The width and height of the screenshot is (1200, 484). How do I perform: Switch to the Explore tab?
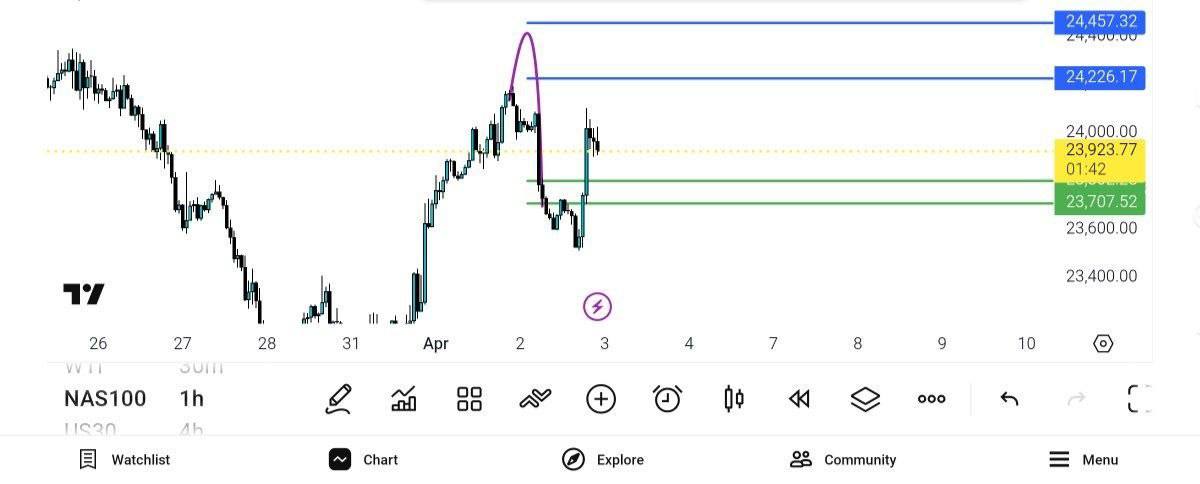[x=603, y=460]
